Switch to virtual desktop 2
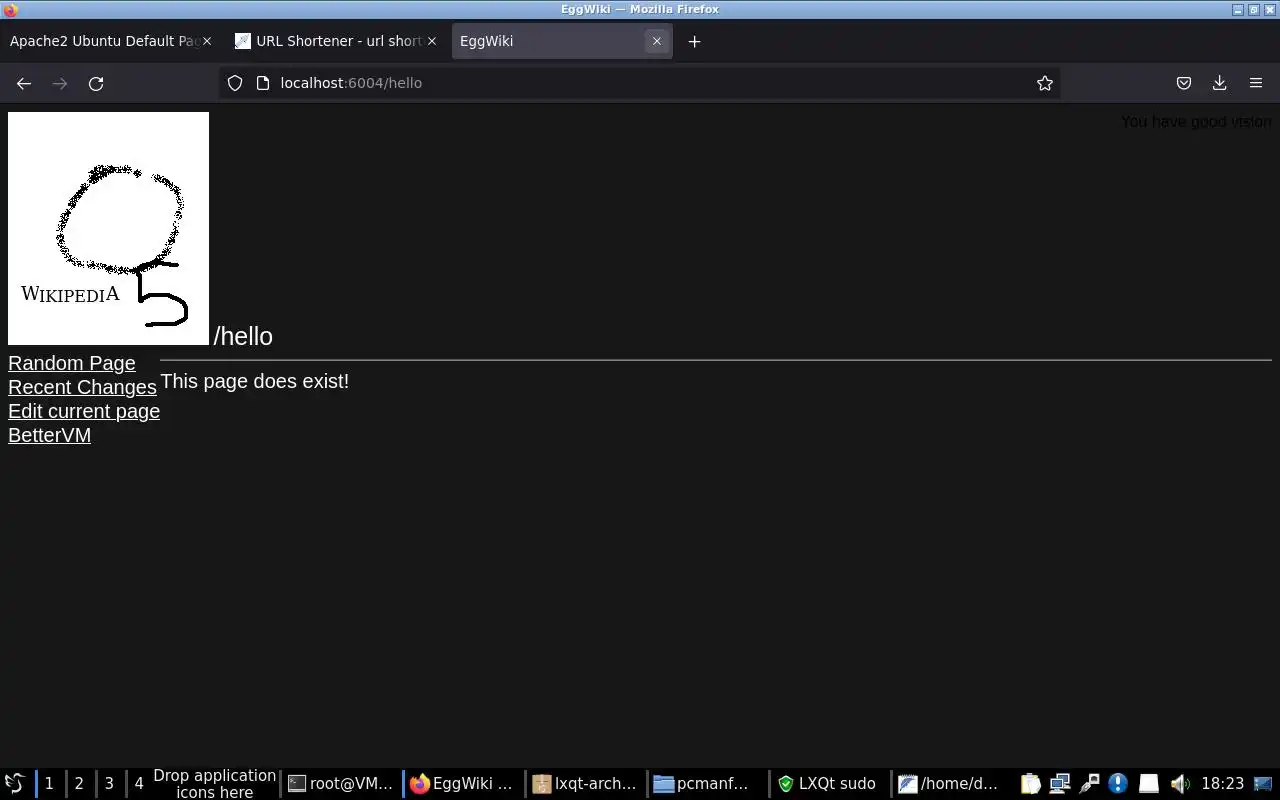The image size is (1280, 800). coord(79,784)
